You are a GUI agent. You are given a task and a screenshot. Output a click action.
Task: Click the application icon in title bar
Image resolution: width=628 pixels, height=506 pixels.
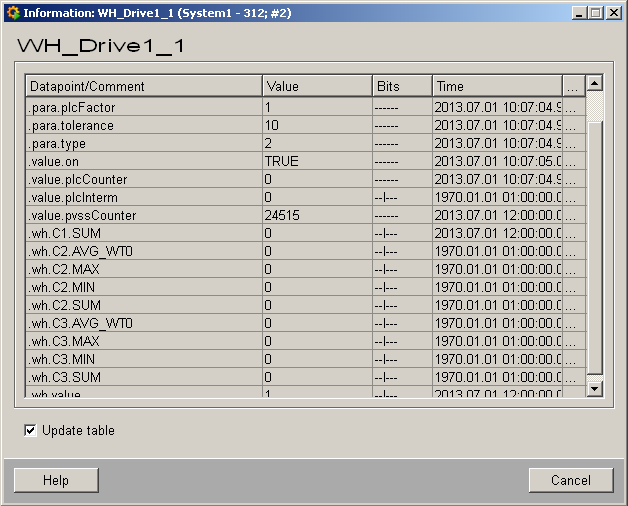click(12, 12)
